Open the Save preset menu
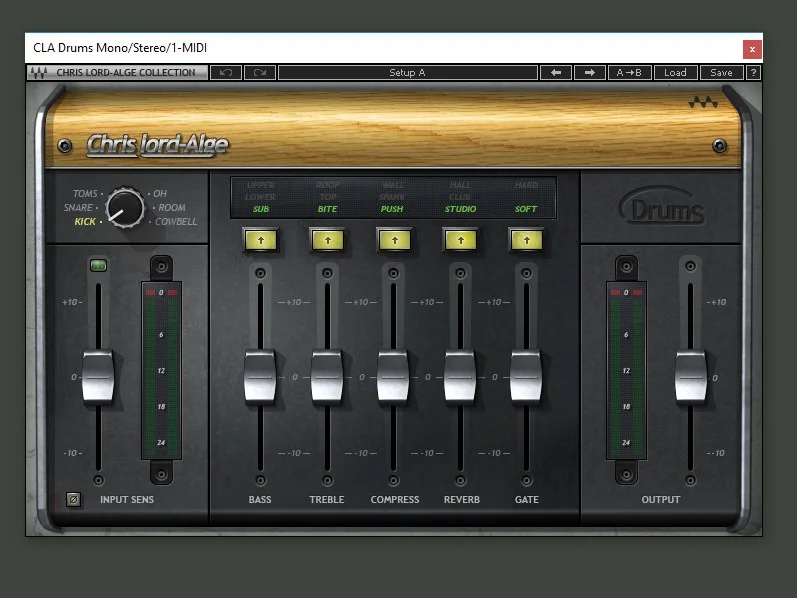 (x=721, y=73)
